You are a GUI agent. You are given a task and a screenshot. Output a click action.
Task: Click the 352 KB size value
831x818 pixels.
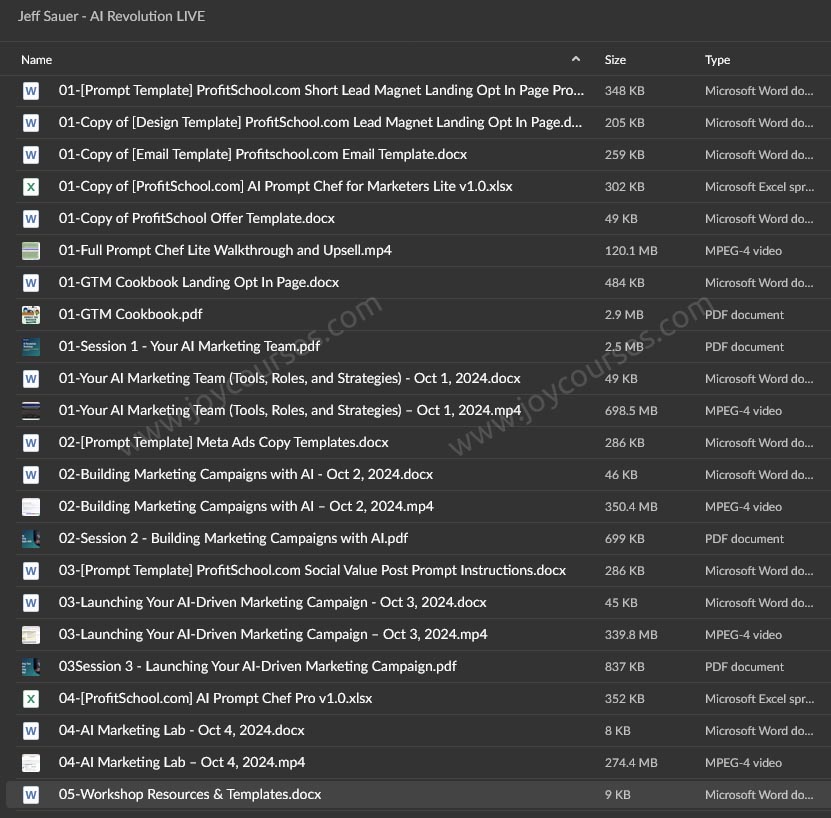click(625, 699)
